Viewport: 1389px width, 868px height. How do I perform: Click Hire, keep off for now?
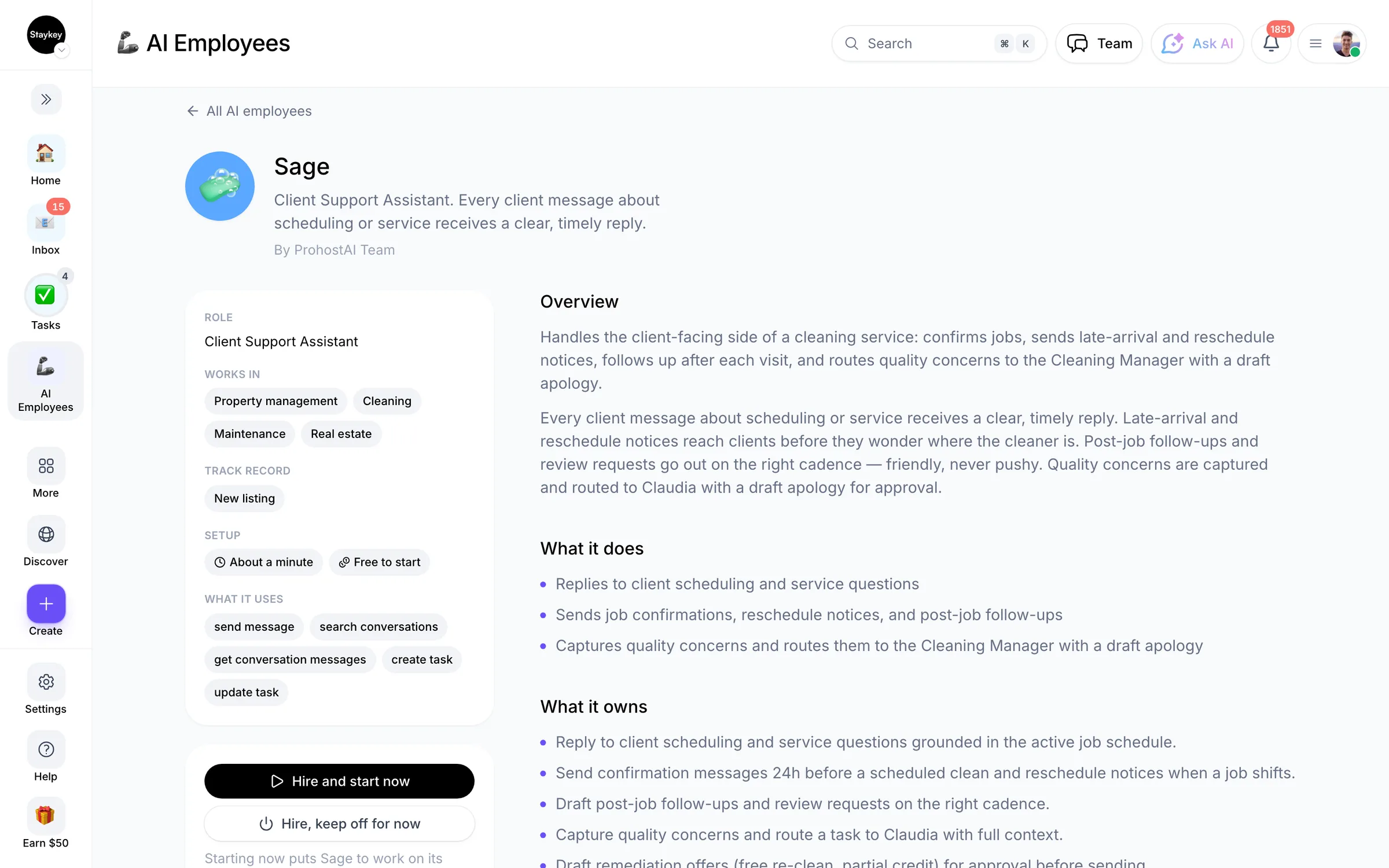[339, 823]
